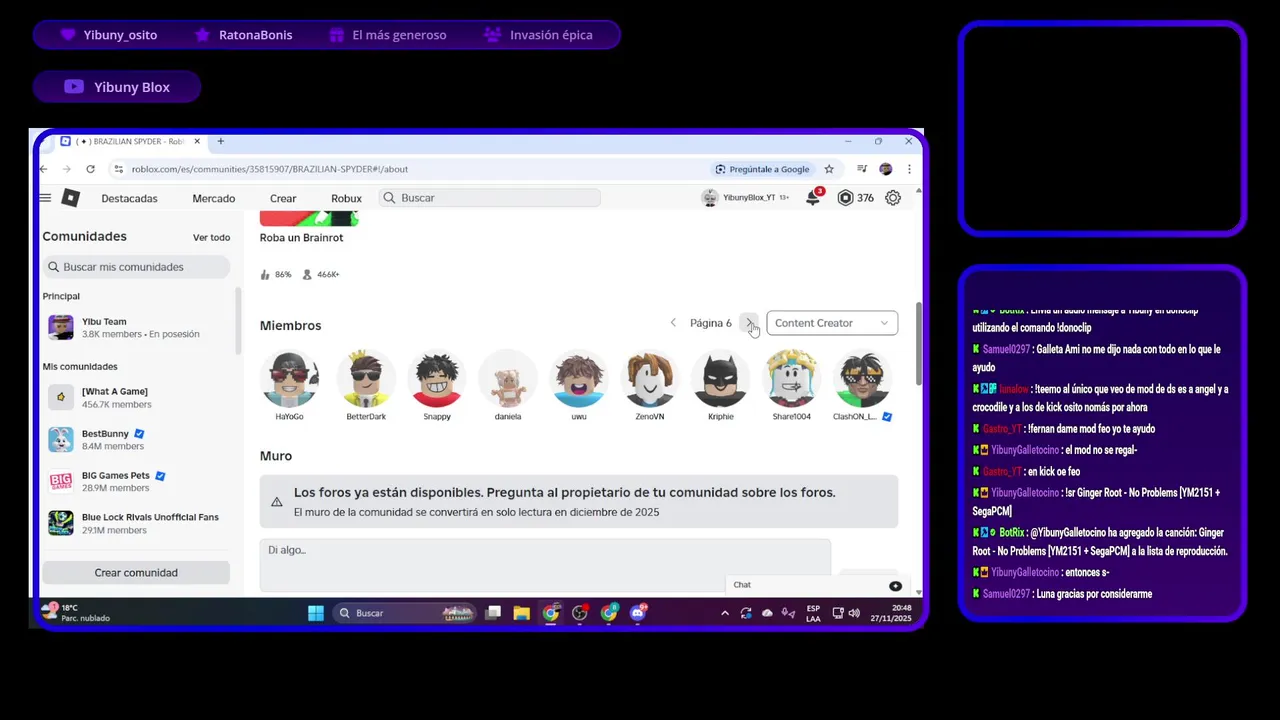
Task: Open the Crear menu item
Action: (x=283, y=198)
